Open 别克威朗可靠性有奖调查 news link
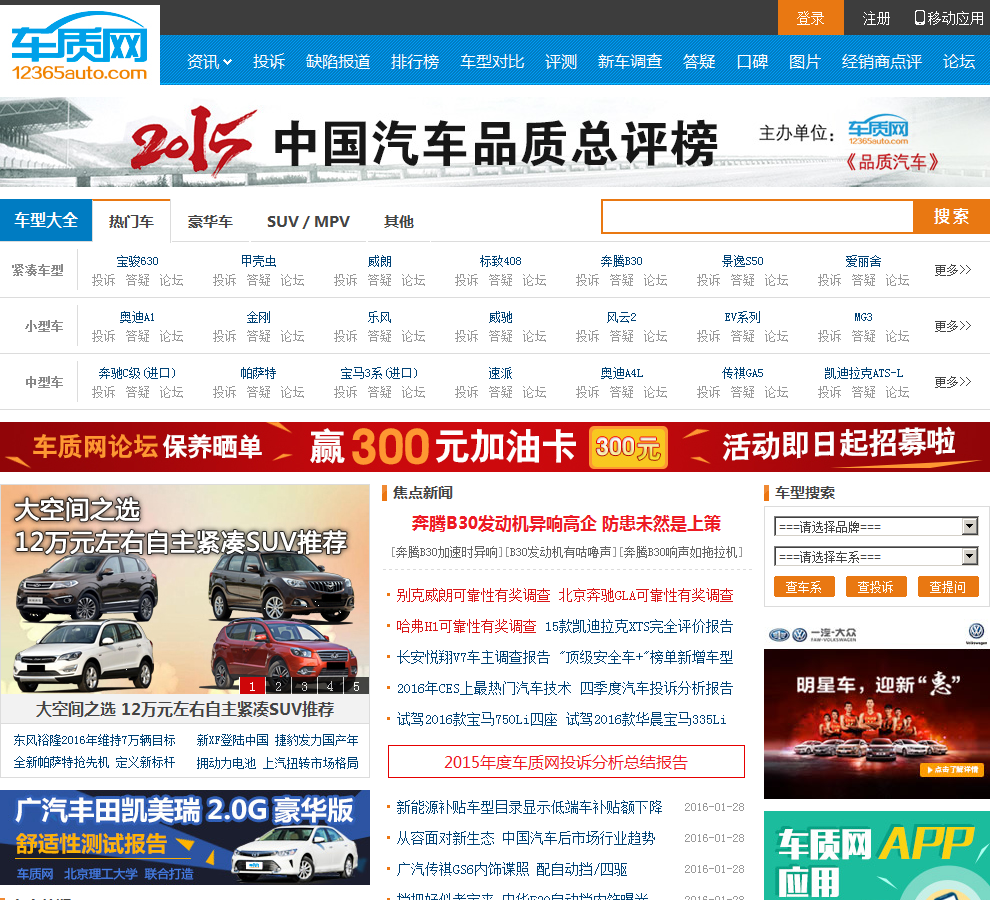The width and height of the screenshot is (990, 900). (x=473, y=595)
